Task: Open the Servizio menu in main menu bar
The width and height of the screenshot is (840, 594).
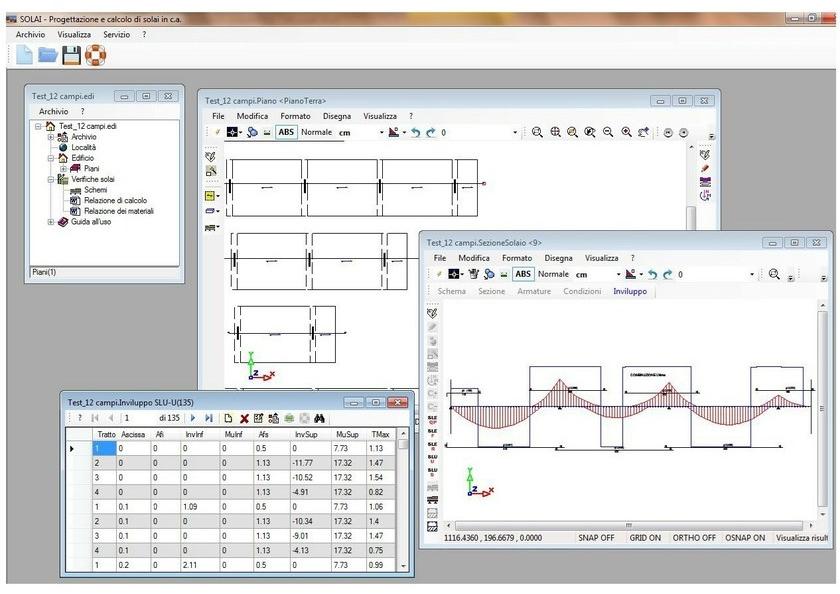Action: (116, 34)
